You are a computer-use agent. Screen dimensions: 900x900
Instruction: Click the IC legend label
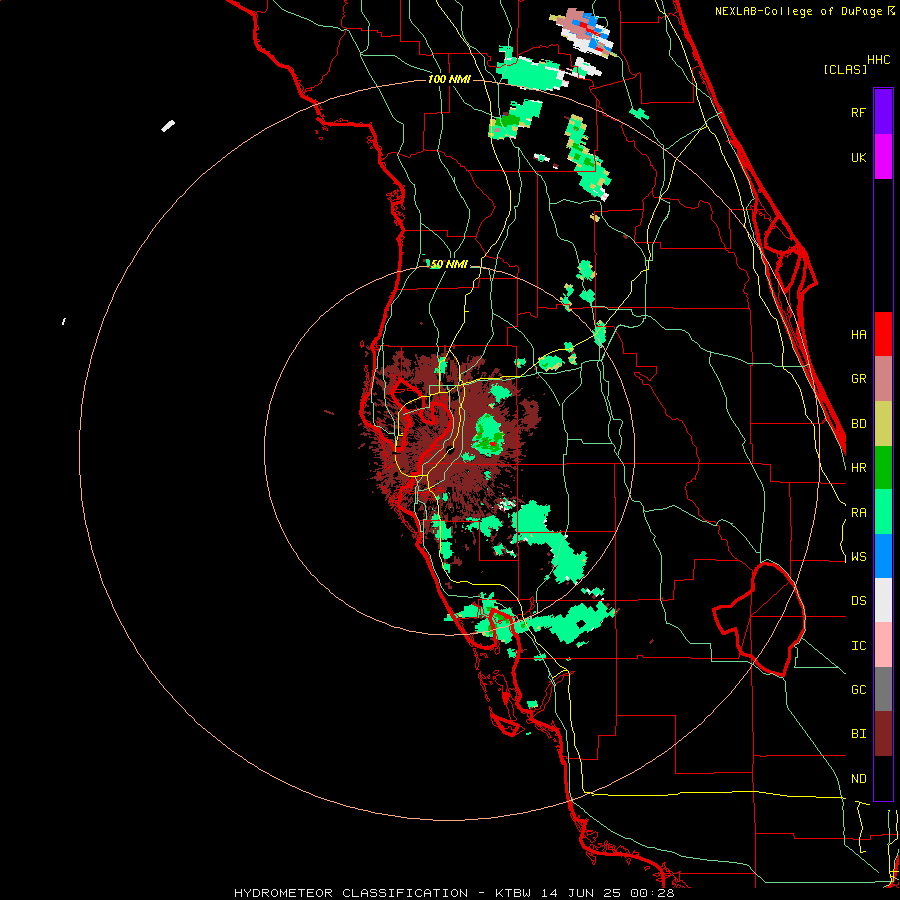click(858, 646)
